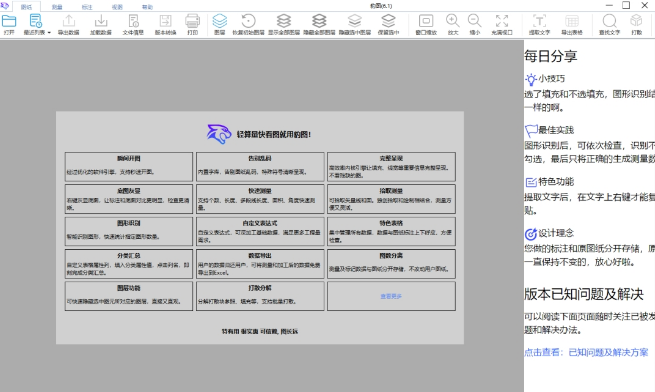The image size is (655, 392).
Task: Click the 轻算量快看图就用豹图! slogan text
Action: click(274, 135)
